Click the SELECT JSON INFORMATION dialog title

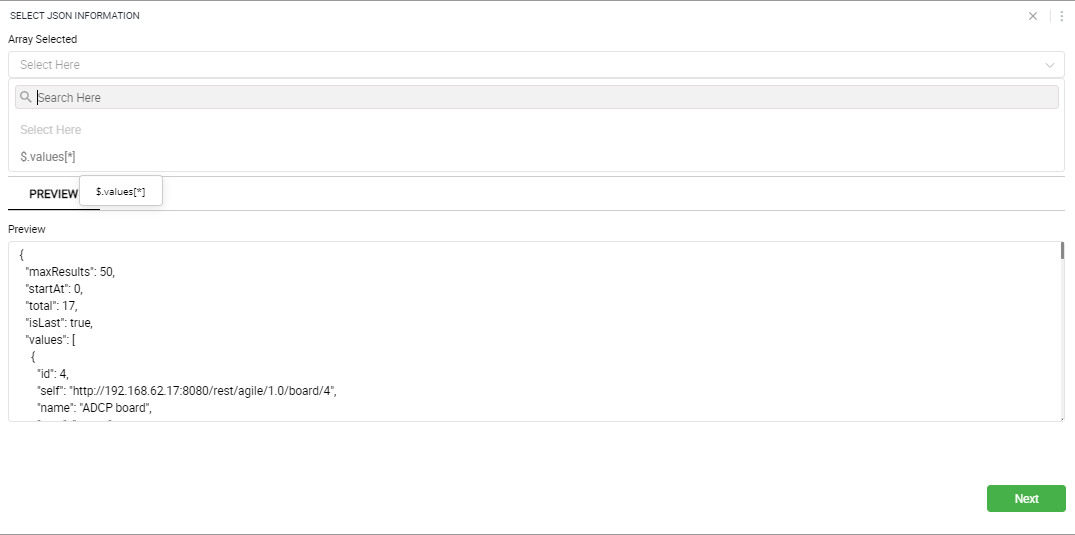(75, 16)
